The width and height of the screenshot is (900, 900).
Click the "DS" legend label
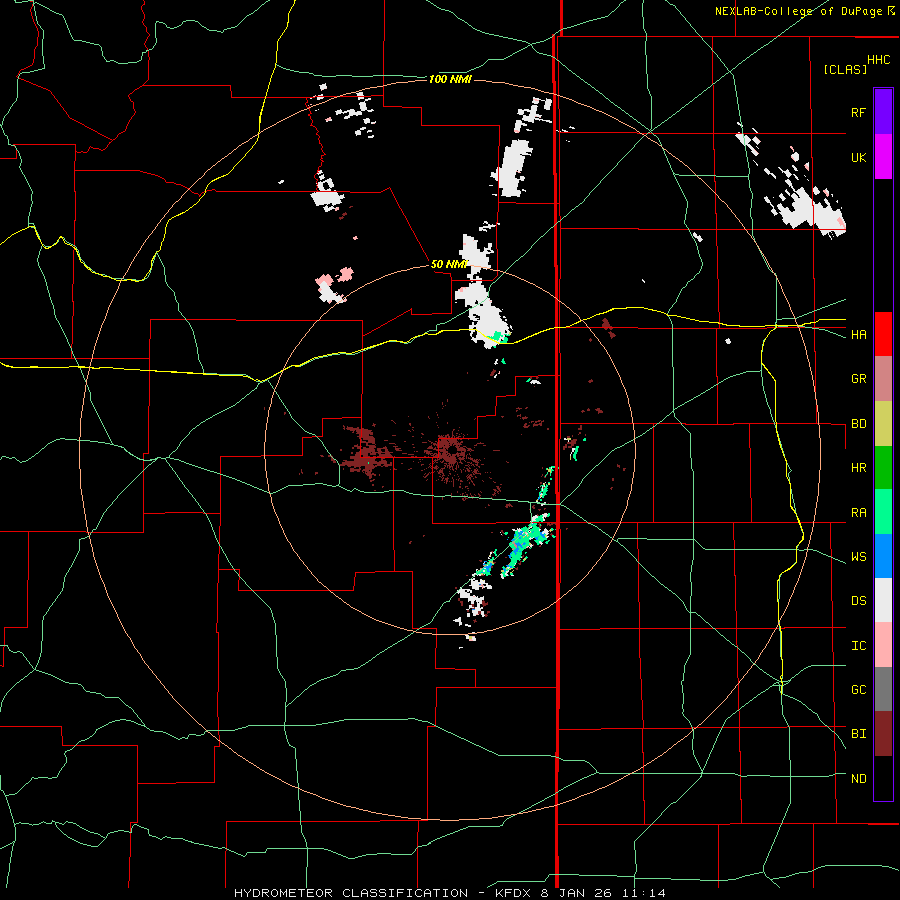click(x=858, y=601)
